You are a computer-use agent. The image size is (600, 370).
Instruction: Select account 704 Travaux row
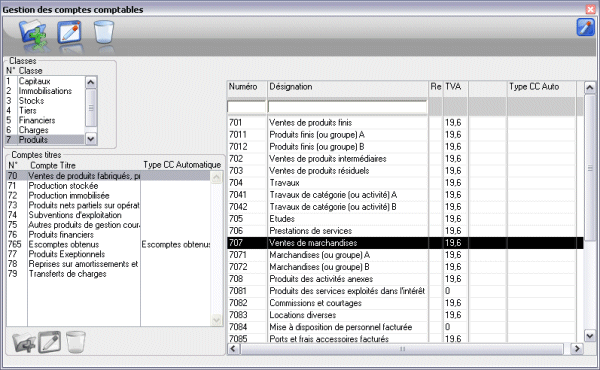(405, 183)
